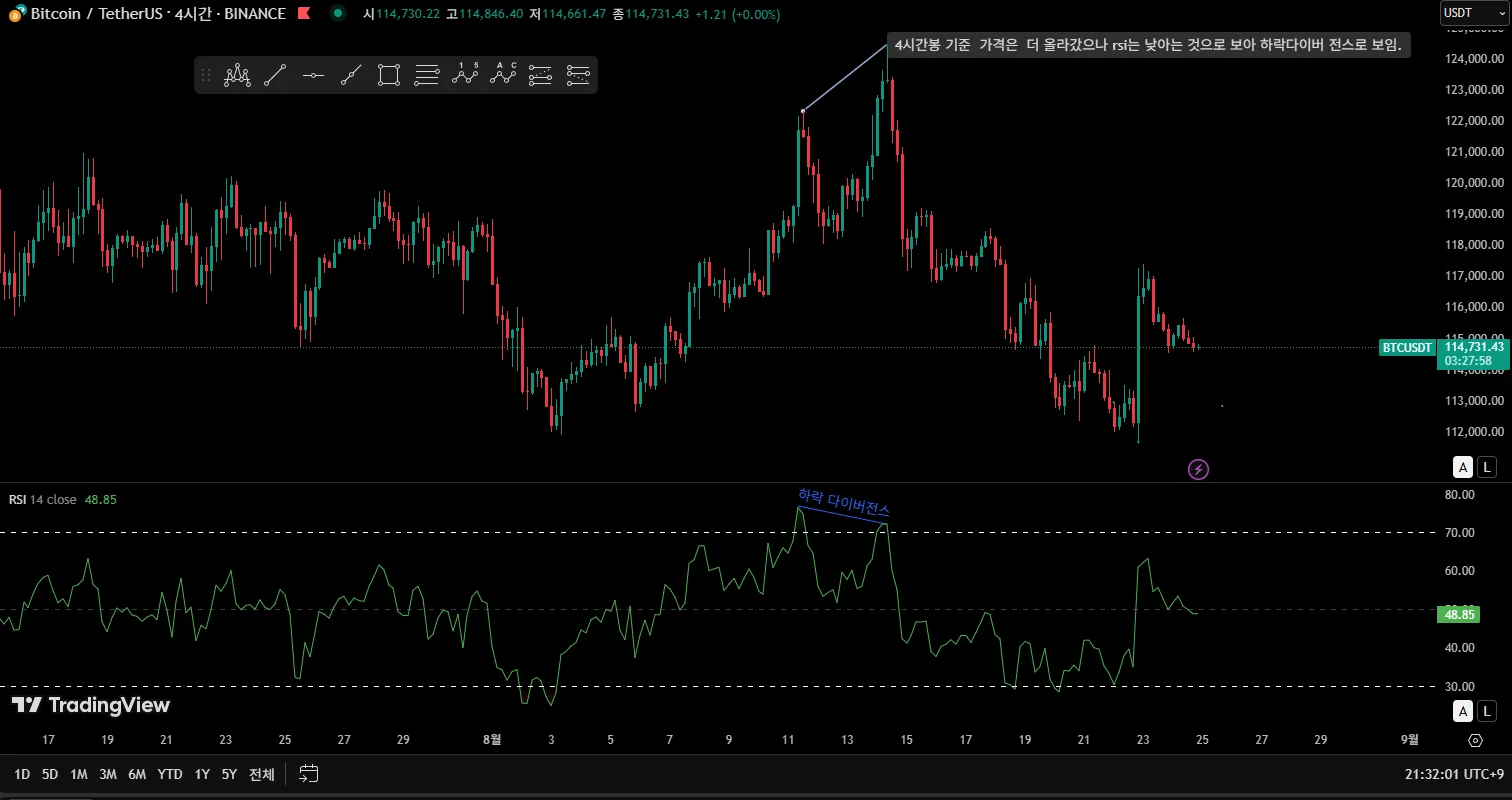Viewport: 1512px width, 800px height.
Task: Click the +1.21 (+0.00%) change value
Action: [x=740, y=14]
